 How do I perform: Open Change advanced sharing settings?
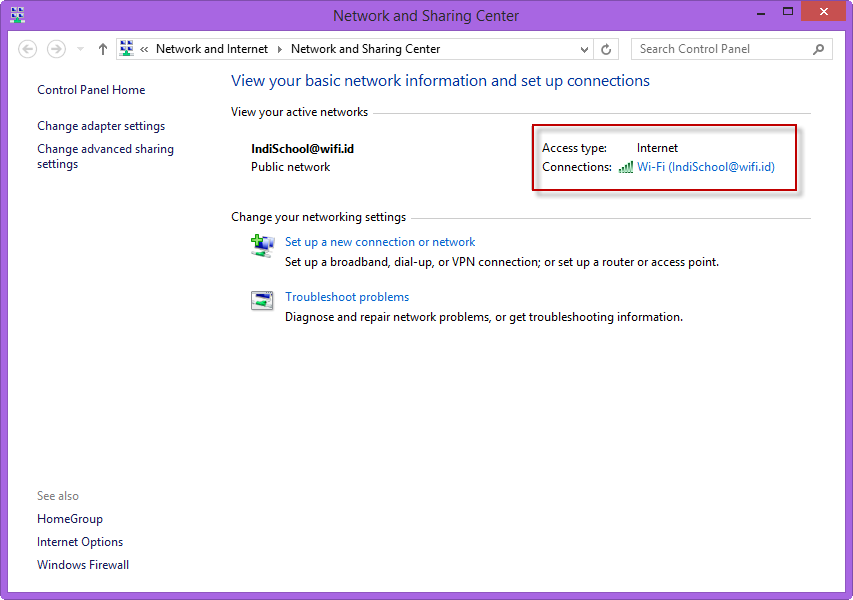[x=105, y=156]
